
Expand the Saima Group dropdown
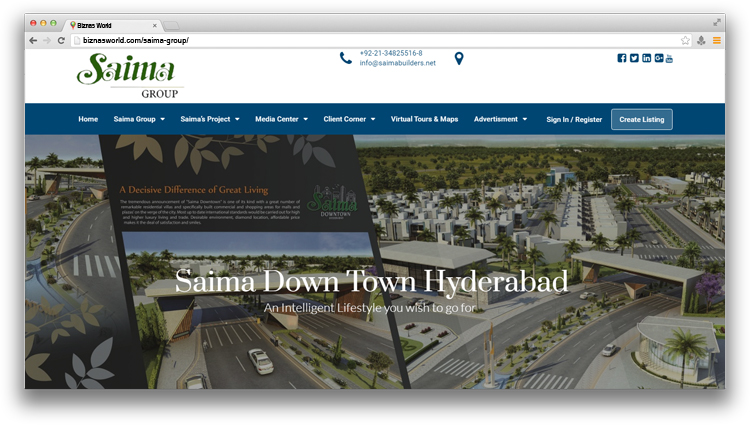click(x=139, y=119)
